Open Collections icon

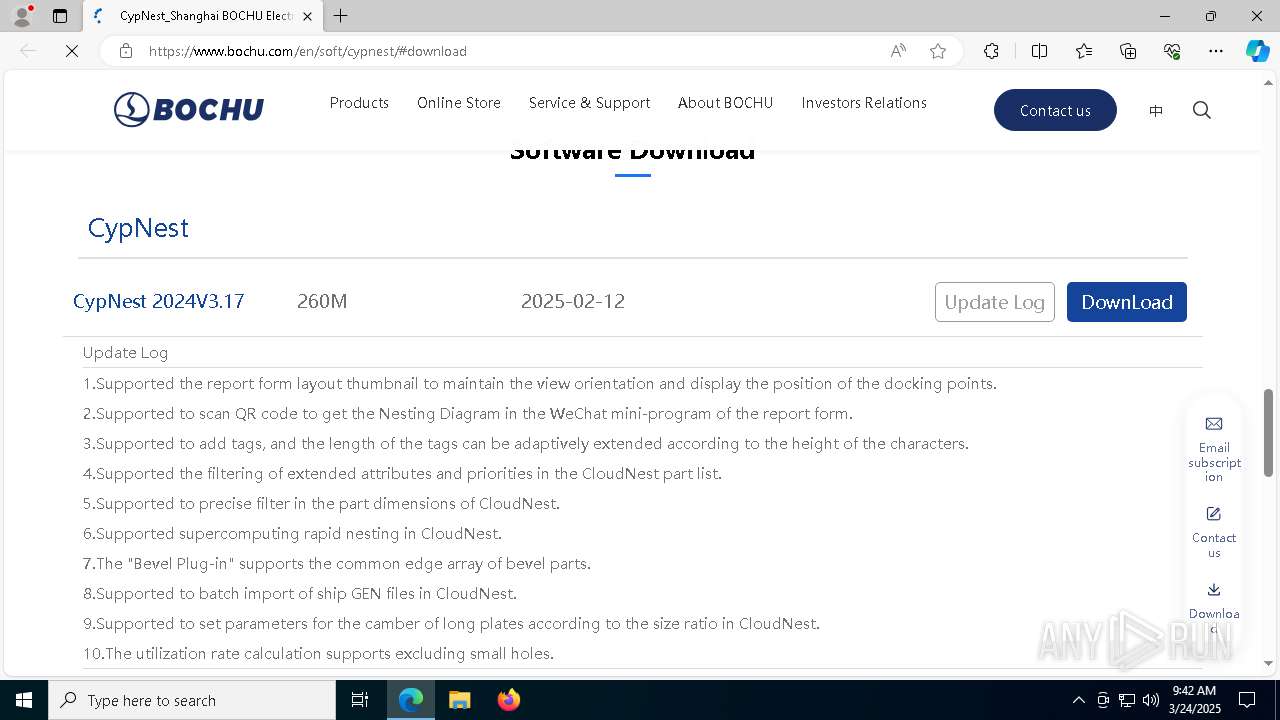point(1128,51)
